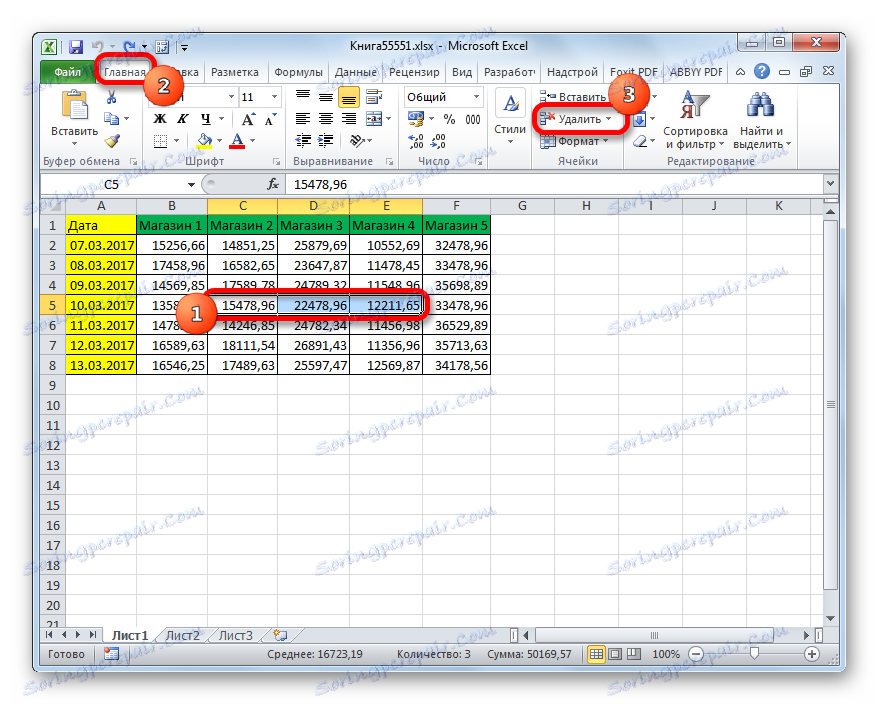This screenshot has height=705, width=879.
Task: Decrease indent icon
Action: 303,141
